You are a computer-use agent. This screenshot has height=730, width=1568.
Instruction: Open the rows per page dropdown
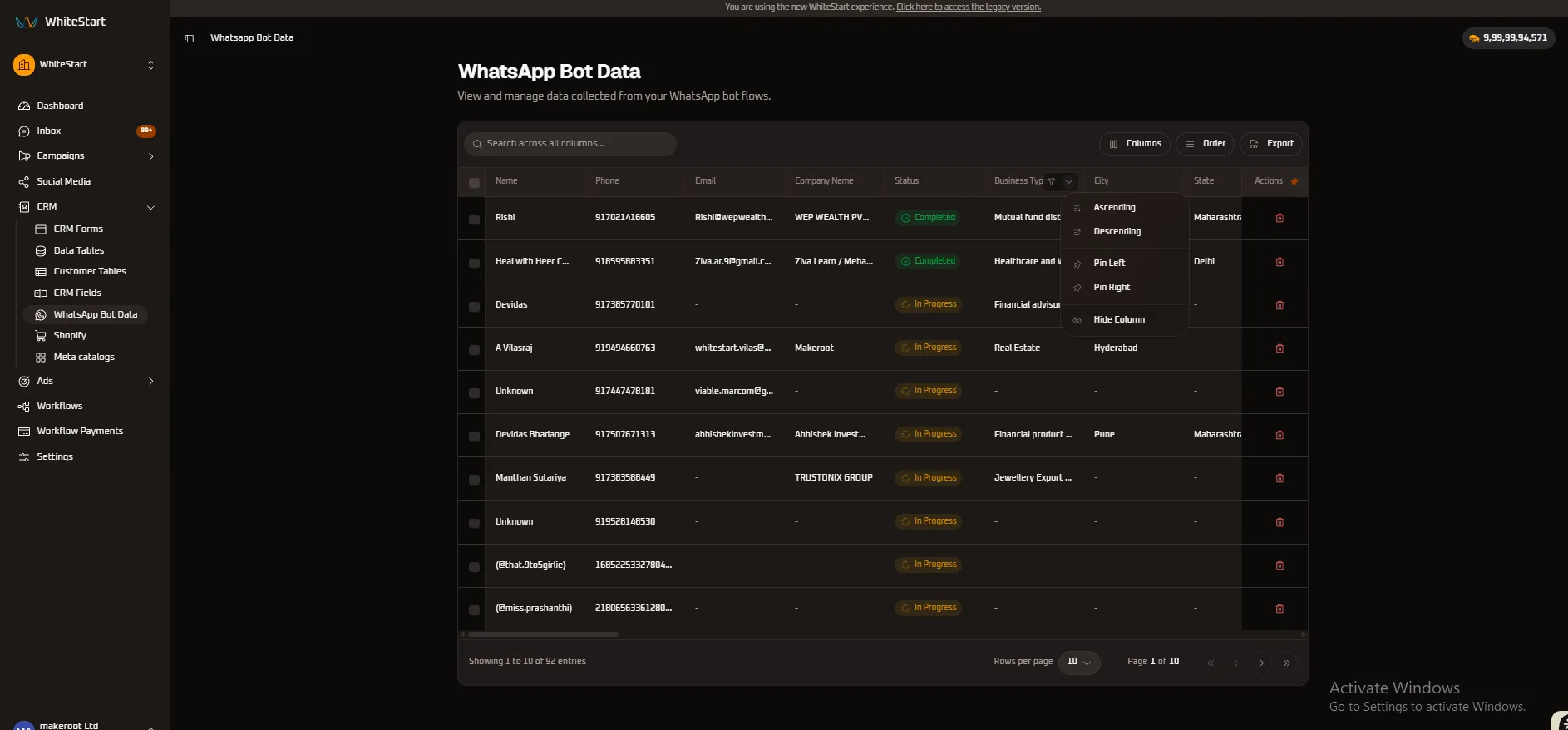(1078, 663)
